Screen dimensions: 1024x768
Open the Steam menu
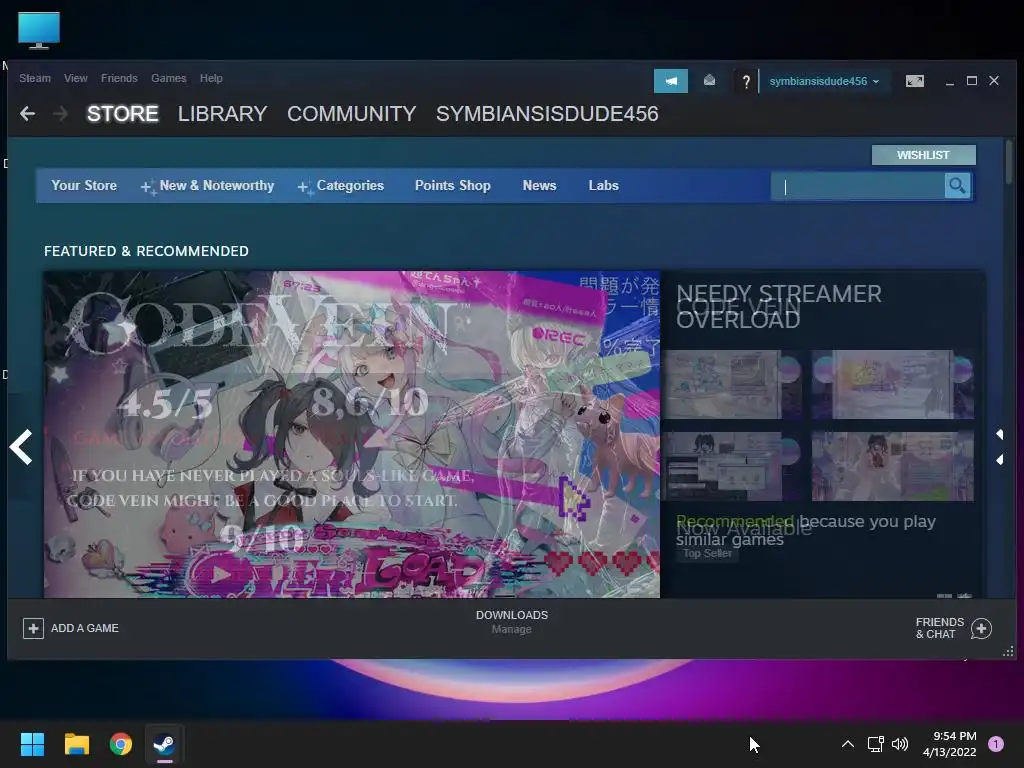click(35, 78)
